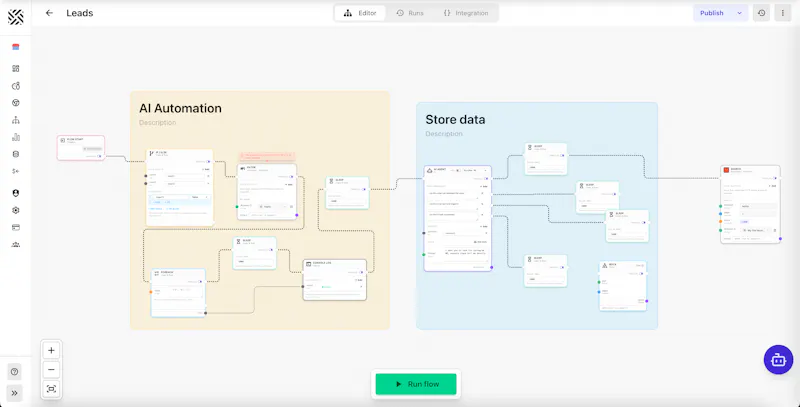Zoom out the canvas with minus button

(51, 370)
